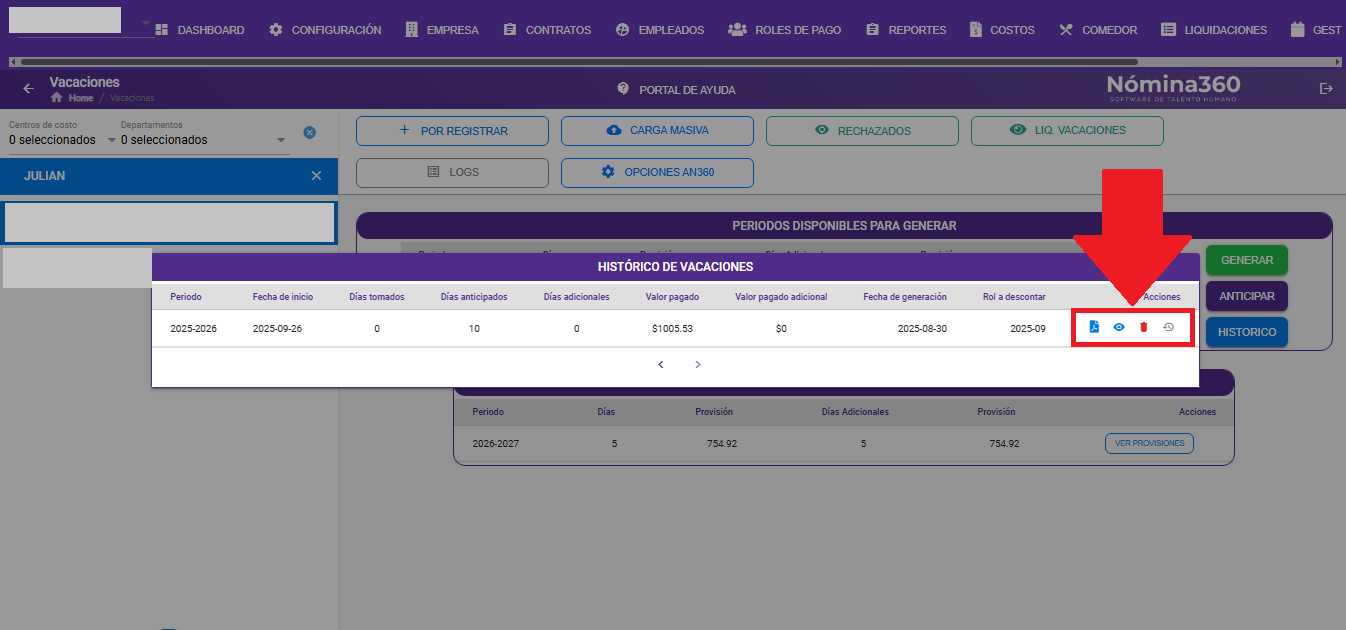Open the Comedor menu
Viewport: 1346px width, 630px height.
1097,30
